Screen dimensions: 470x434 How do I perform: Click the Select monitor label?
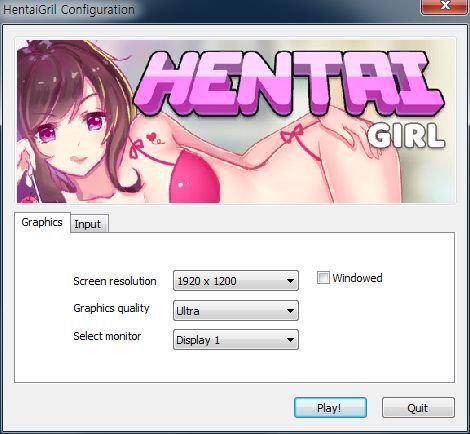click(107, 336)
